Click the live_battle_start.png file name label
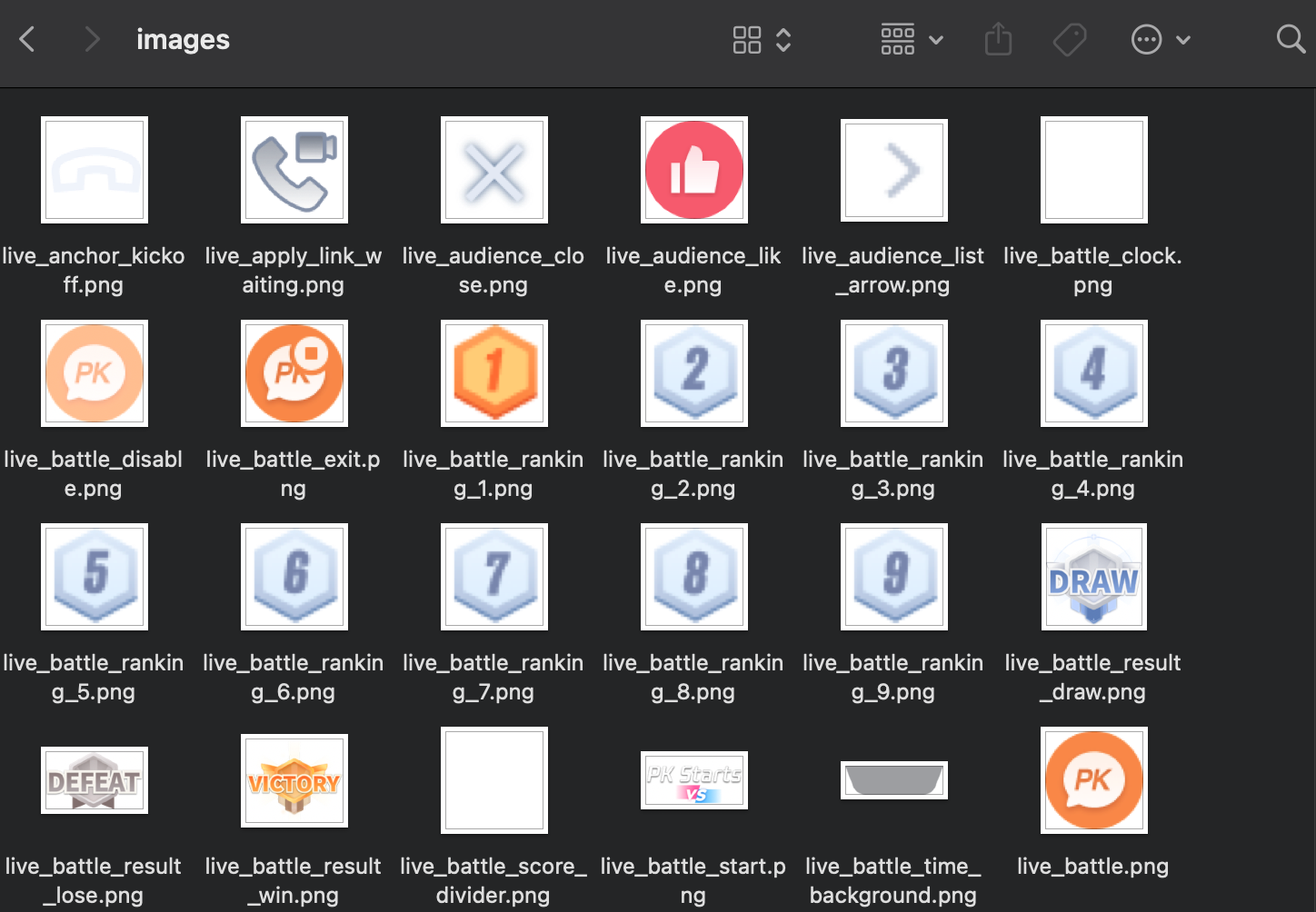The height and width of the screenshot is (912, 1316). tap(693, 880)
